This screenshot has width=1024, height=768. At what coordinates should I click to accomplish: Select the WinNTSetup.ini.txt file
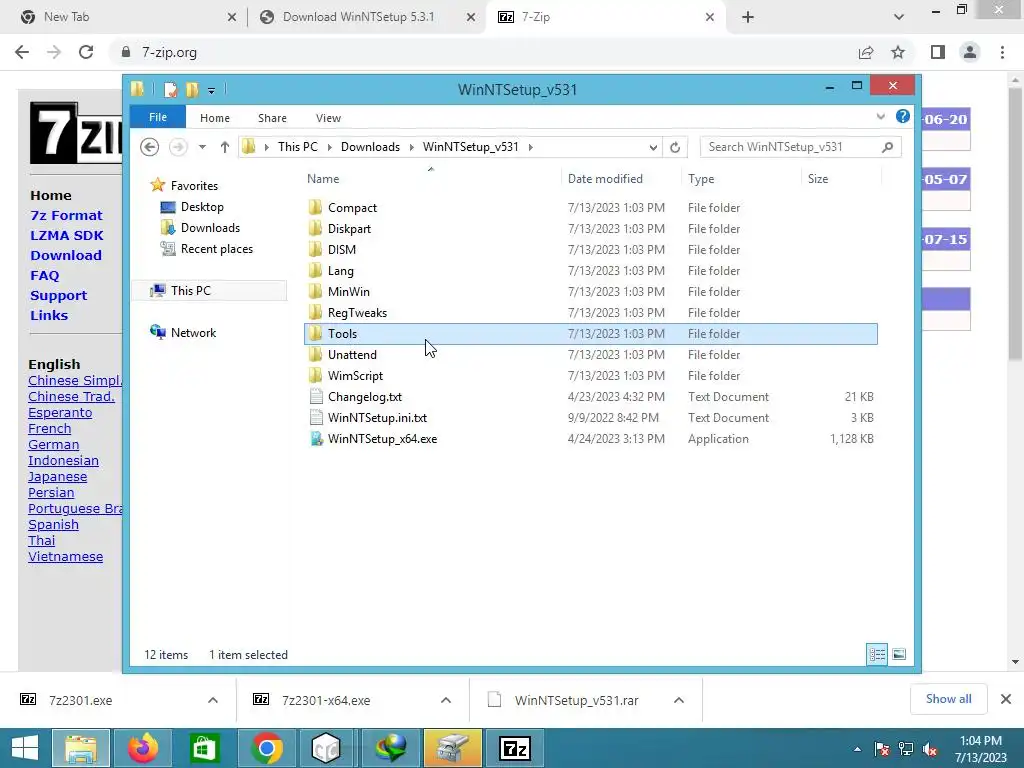[x=377, y=418]
